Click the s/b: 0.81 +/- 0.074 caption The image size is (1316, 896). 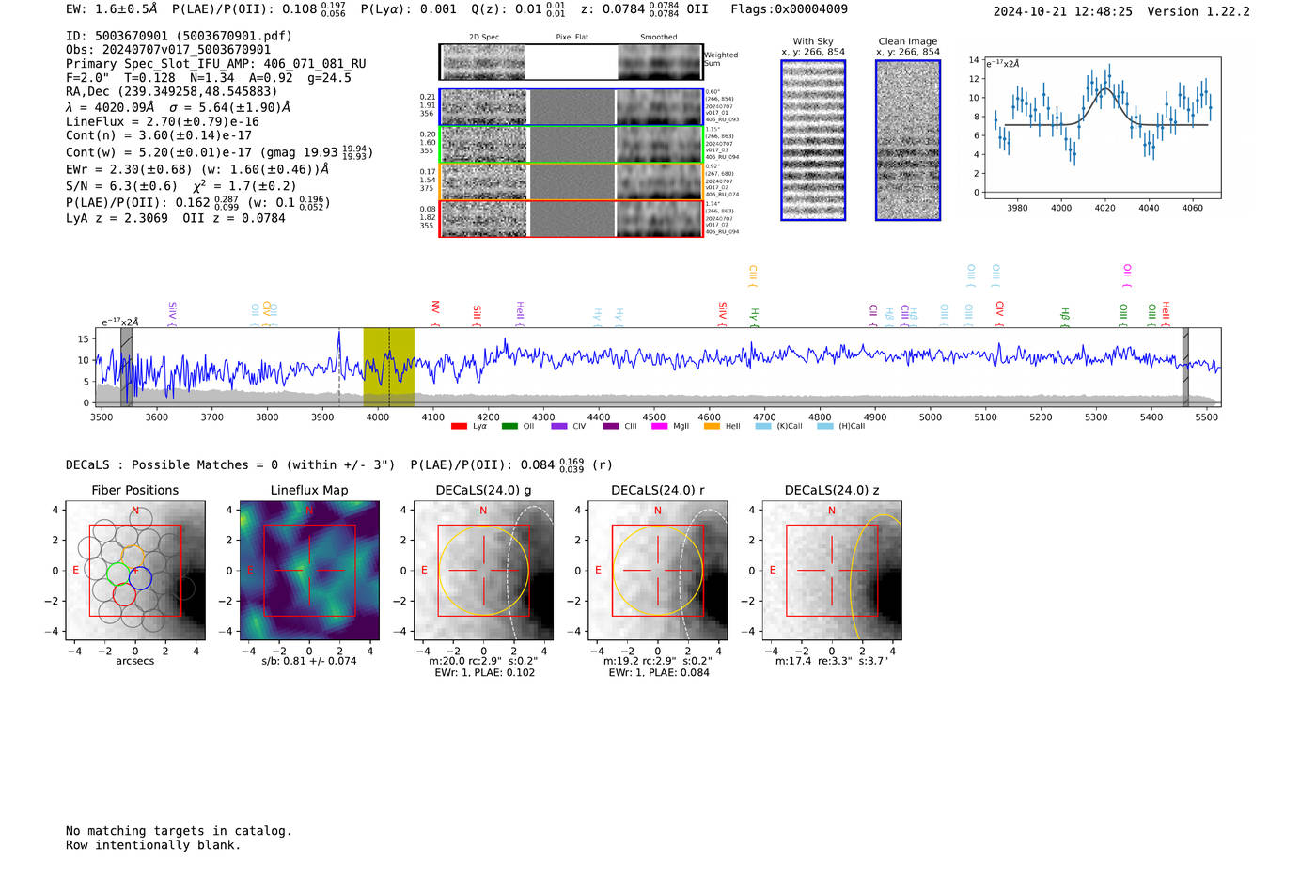click(x=309, y=661)
